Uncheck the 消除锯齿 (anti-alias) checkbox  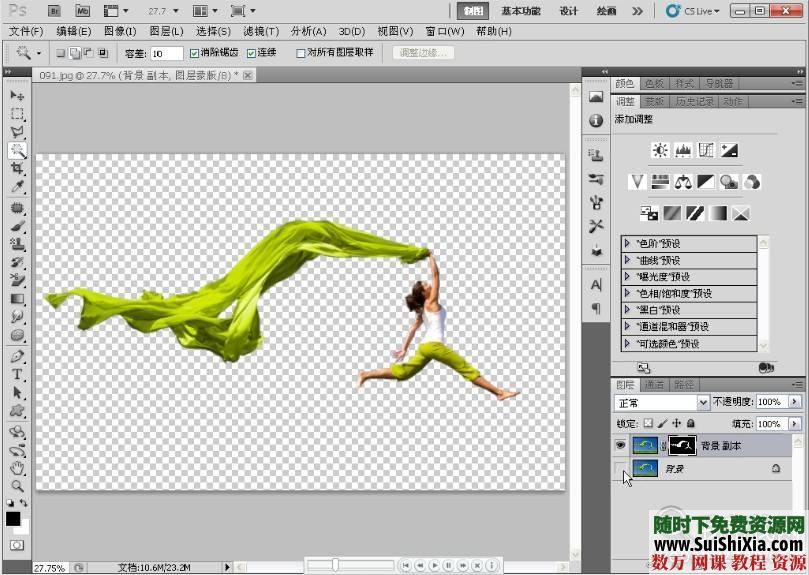(x=195, y=53)
